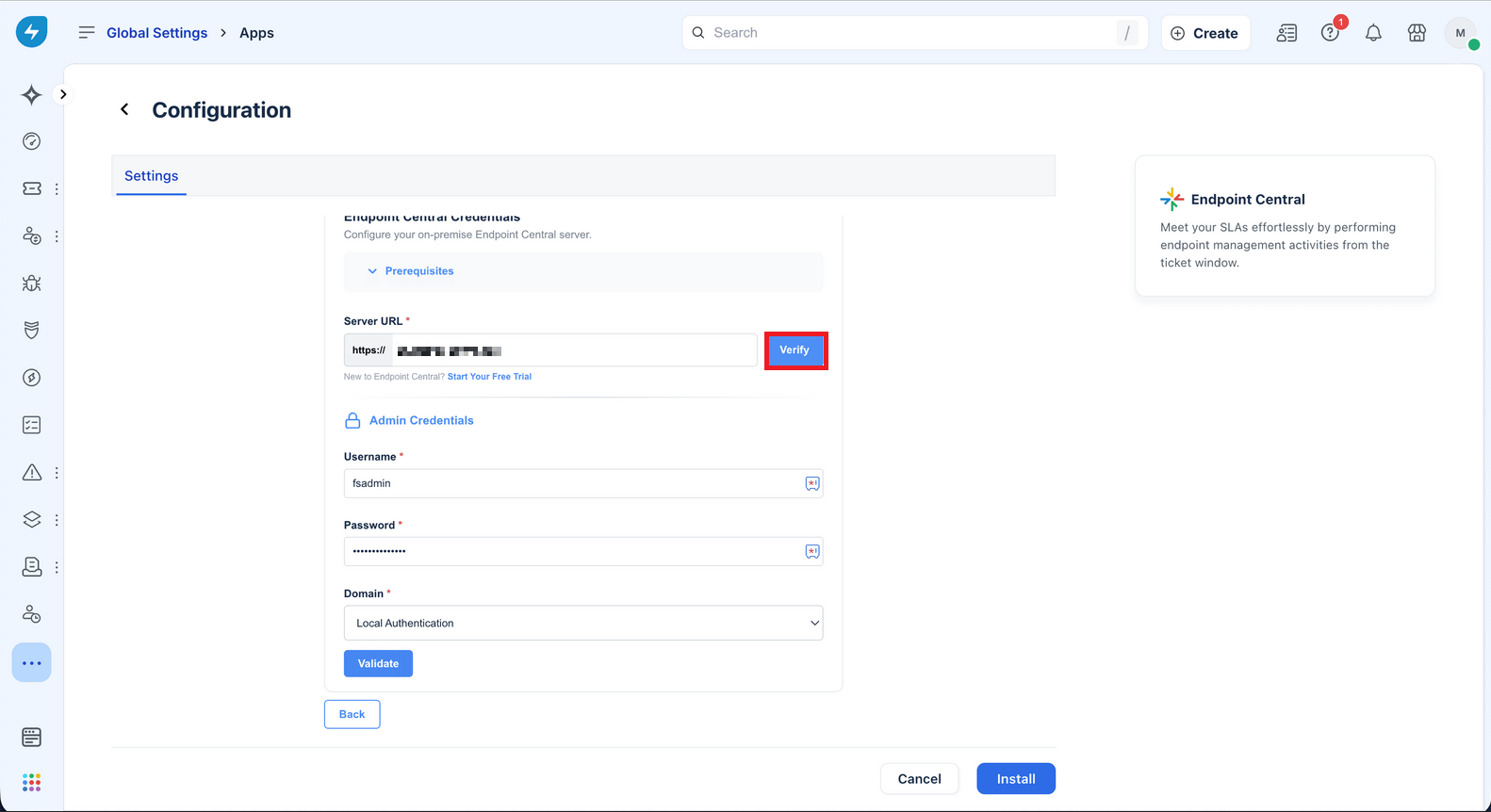
Task: Open the shield icon in sidebar
Action: [x=31, y=330]
